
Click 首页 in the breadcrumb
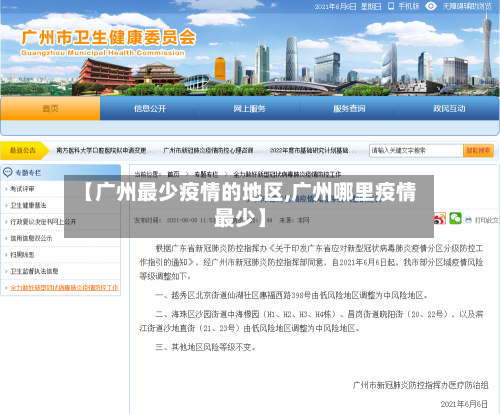[173, 174]
